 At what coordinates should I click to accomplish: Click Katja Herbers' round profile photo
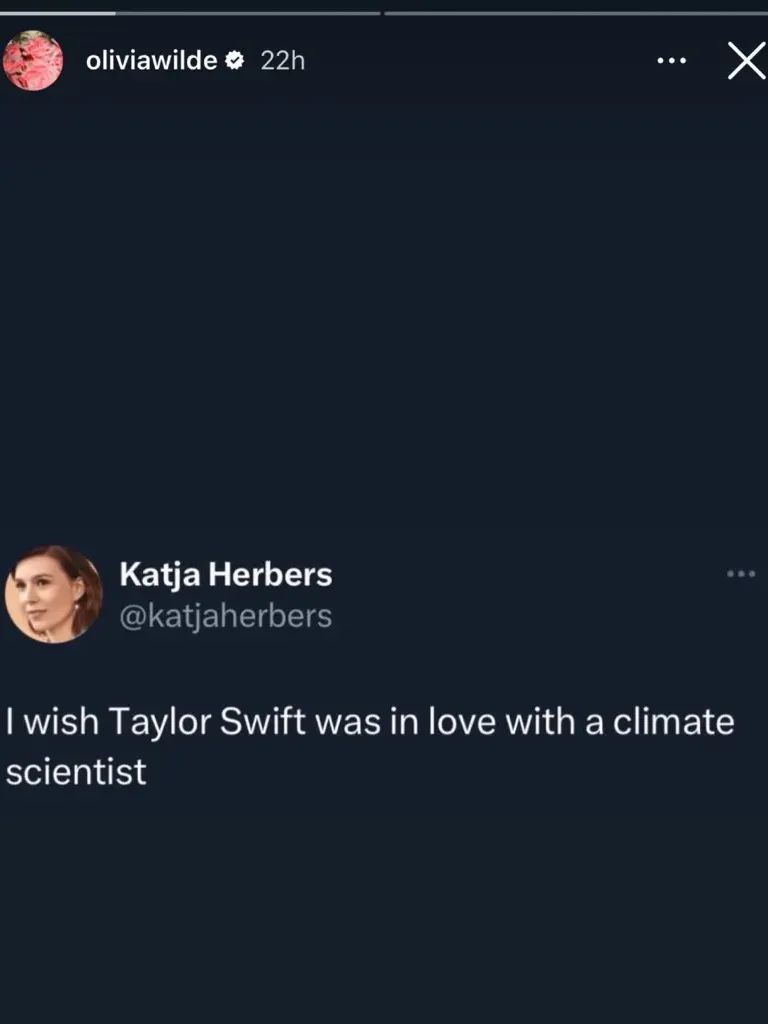(54, 594)
